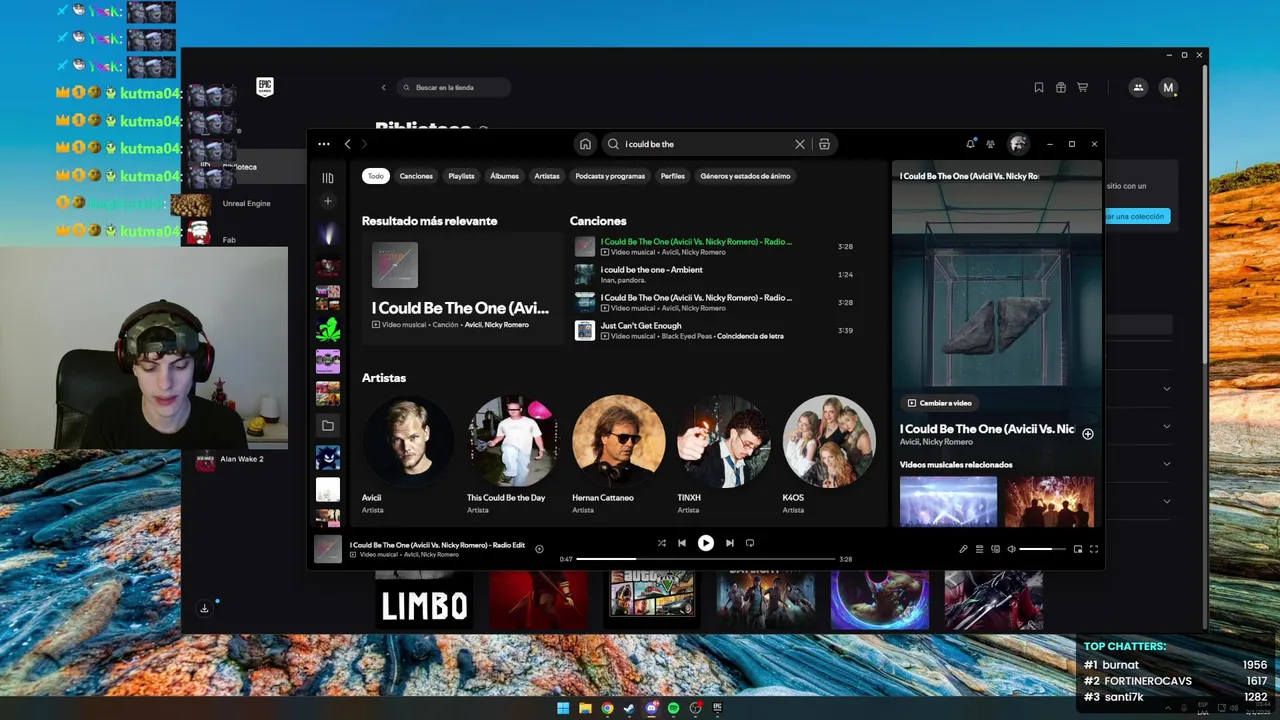Open Epic Games gift icon
The height and width of the screenshot is (720, 1280).
pos(1061,87)
